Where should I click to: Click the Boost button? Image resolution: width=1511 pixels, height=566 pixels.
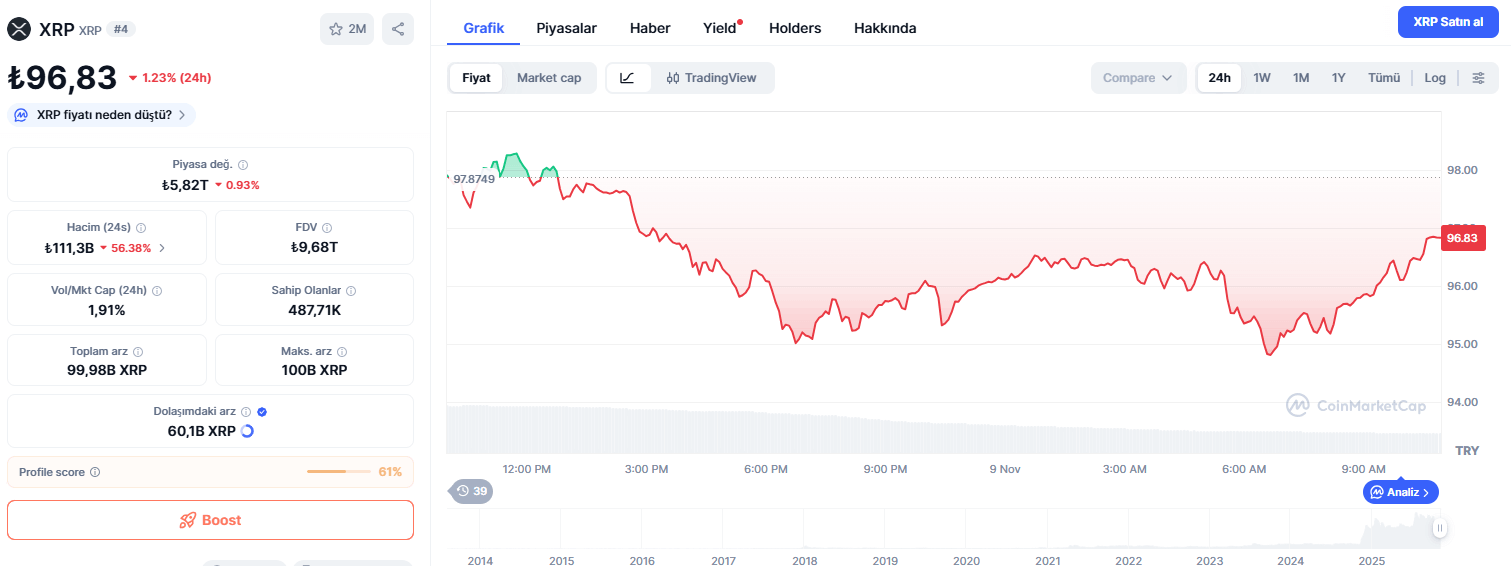(210, 520)
